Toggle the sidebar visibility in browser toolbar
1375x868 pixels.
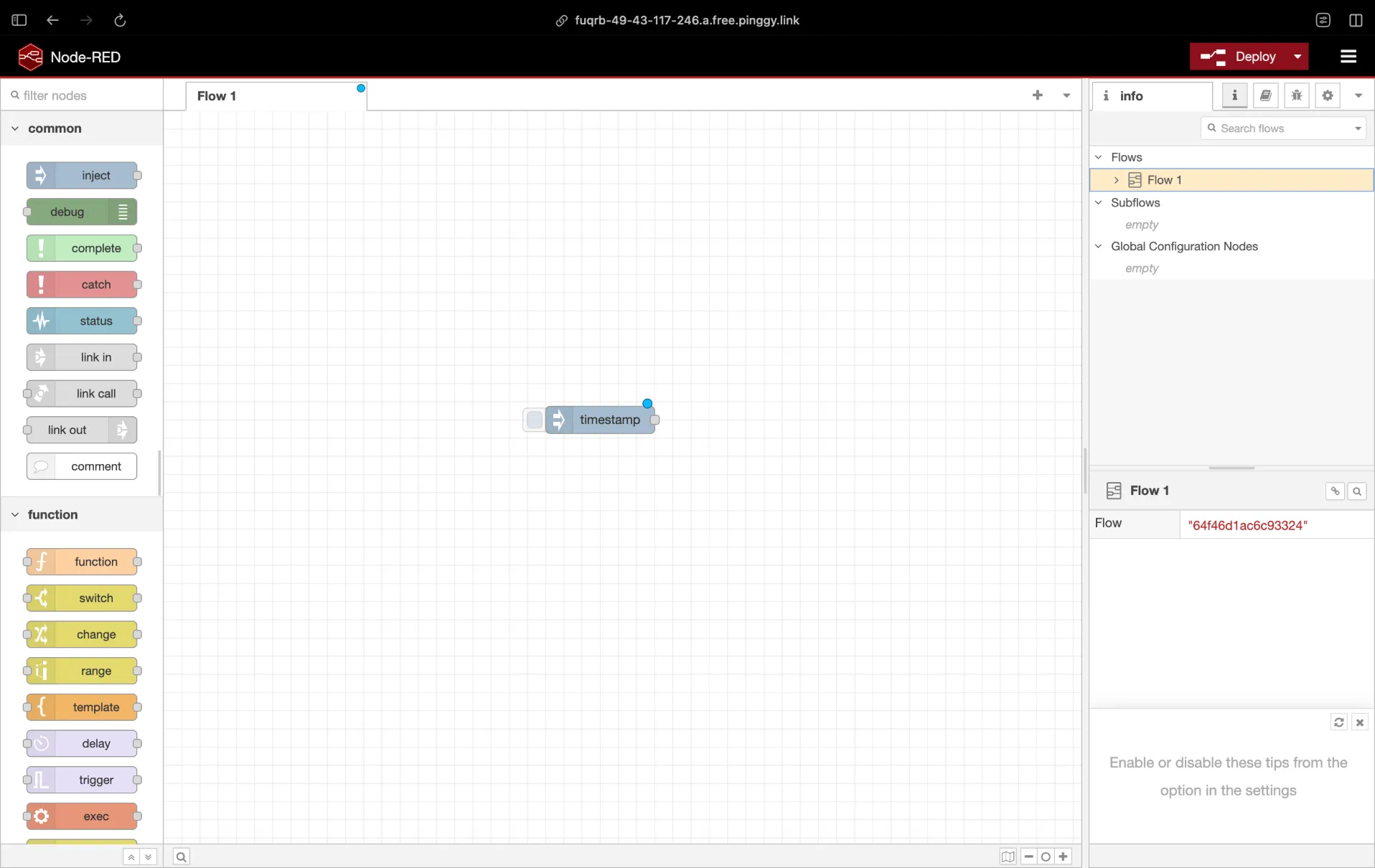point(18,20)
